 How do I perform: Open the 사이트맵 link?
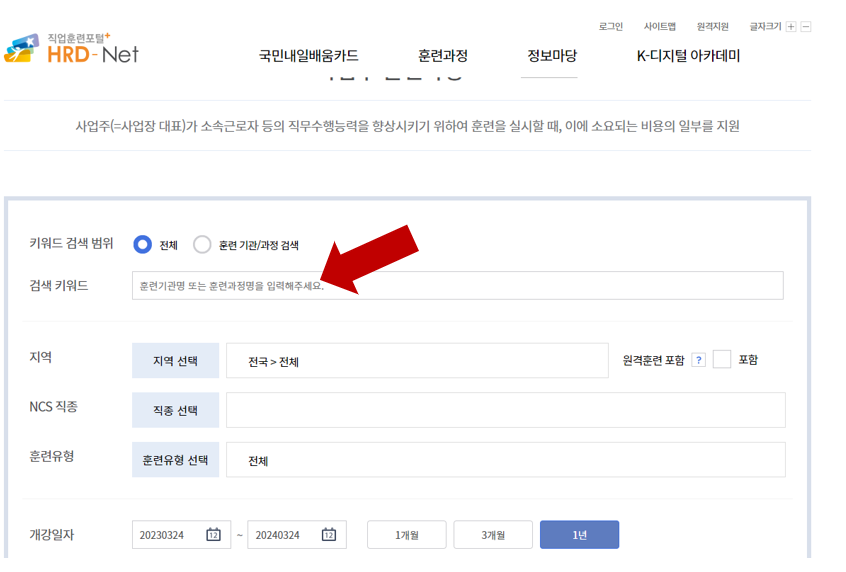coord(660,26)
